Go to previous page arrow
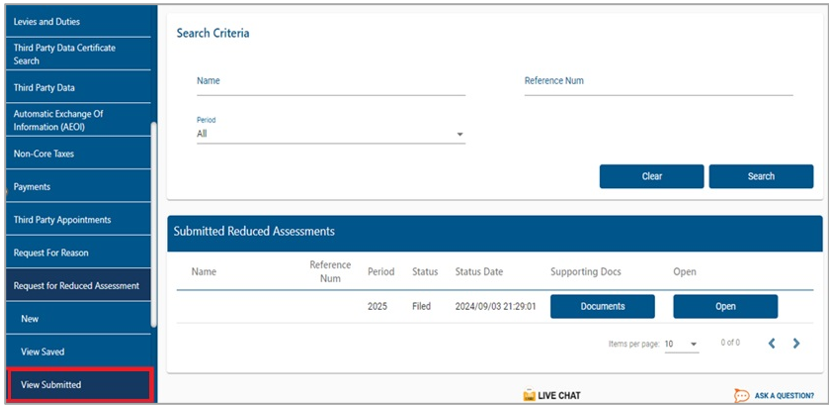The width and height of the screenshot is (832, 407). (772, 343)
